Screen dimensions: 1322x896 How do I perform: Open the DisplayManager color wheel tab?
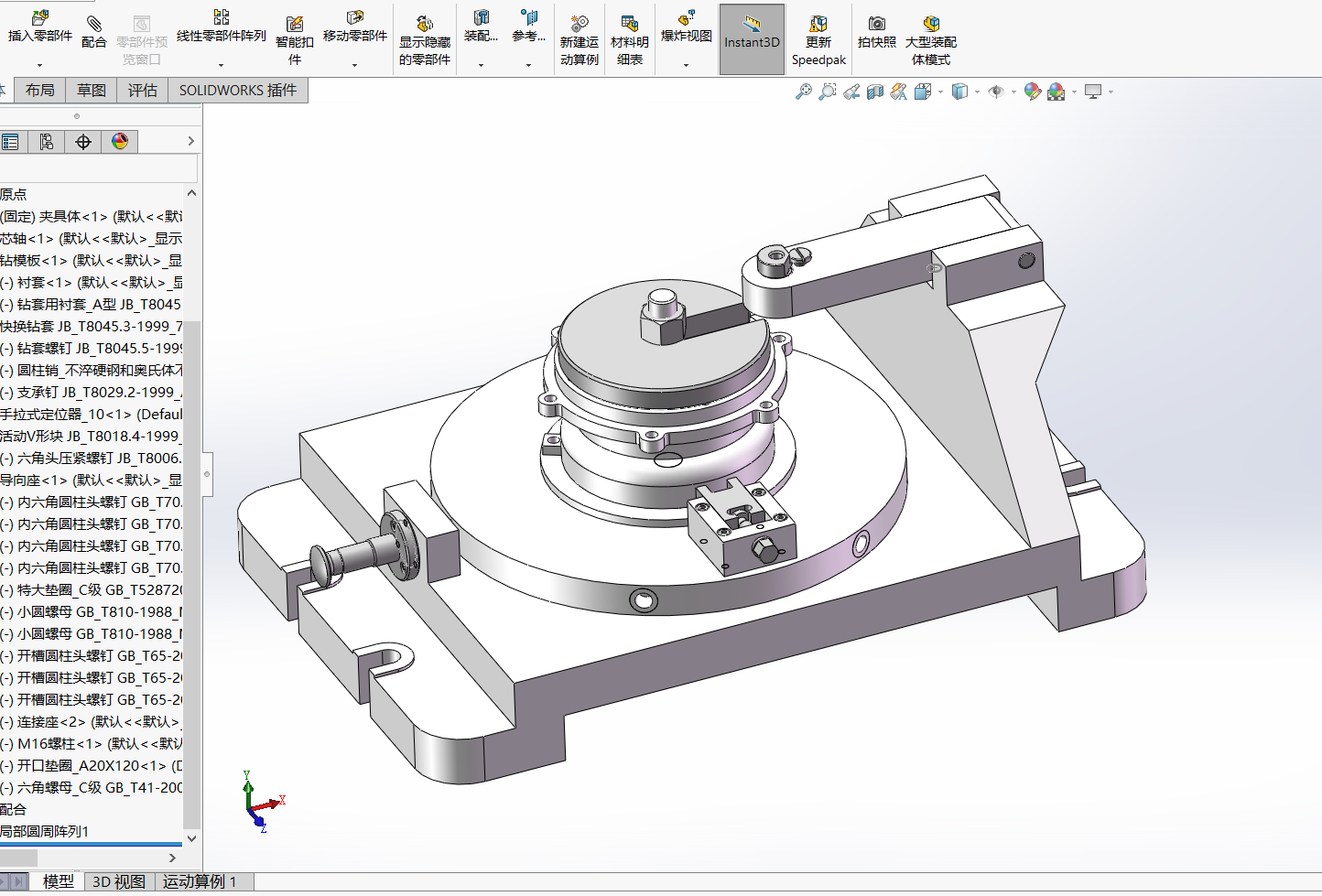120,142
